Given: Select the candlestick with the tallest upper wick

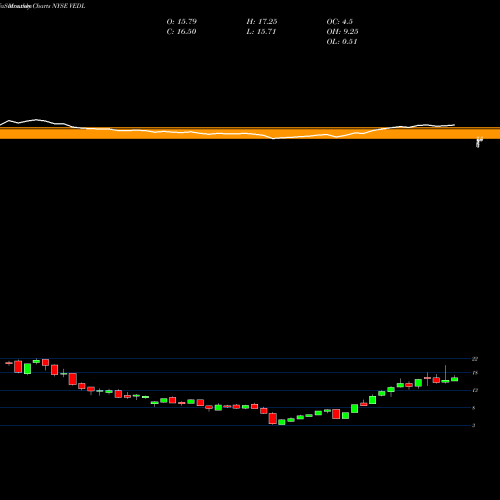Looking at the screenshot, I should click(445, 381).
